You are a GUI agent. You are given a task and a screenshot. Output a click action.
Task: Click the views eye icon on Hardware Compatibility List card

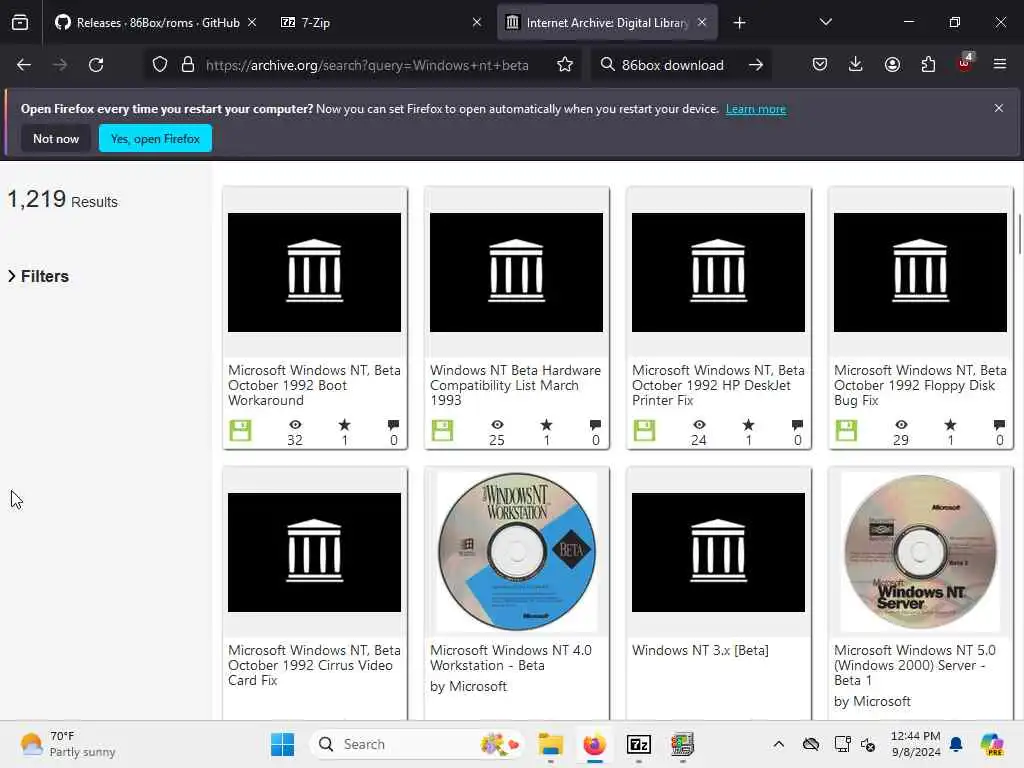(x=497, y=425)
